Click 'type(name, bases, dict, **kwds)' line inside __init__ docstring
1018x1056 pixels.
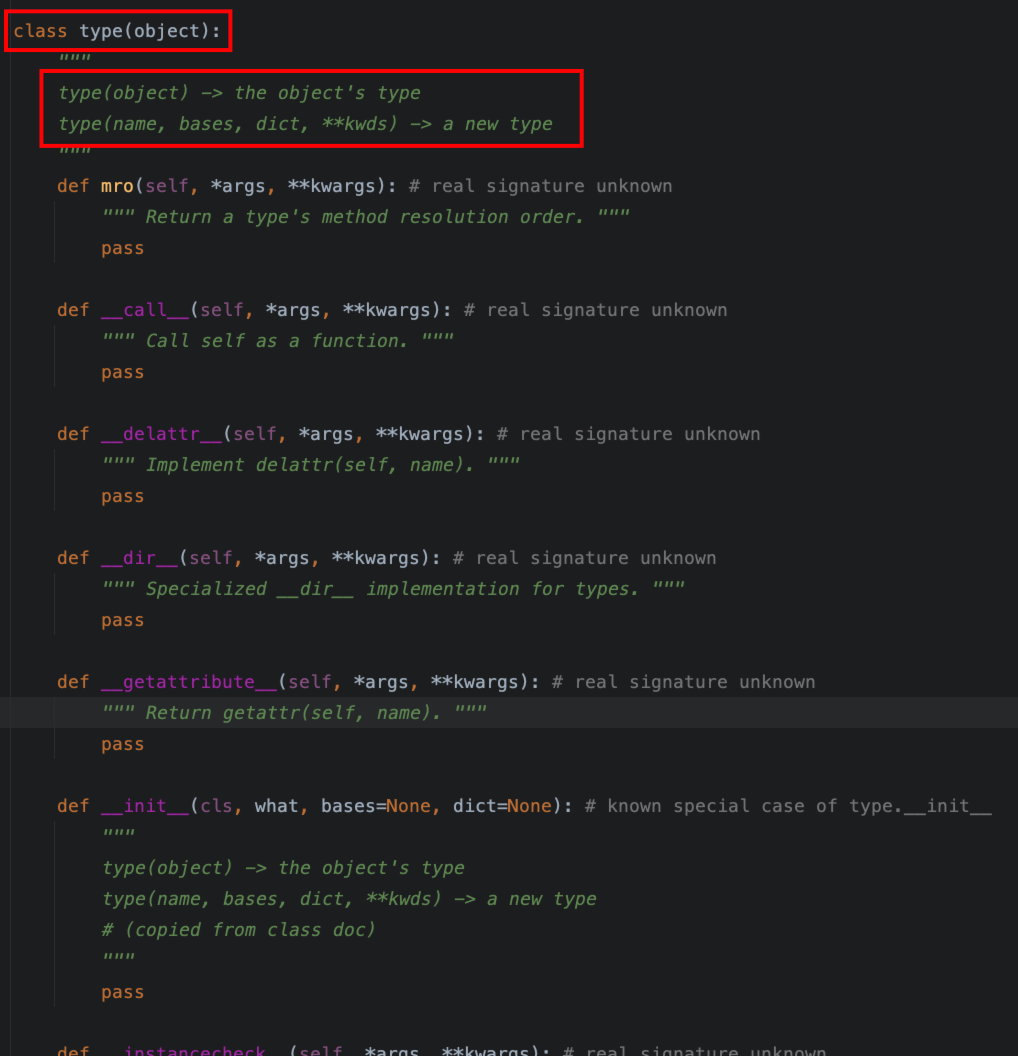(x=349, y=899)
